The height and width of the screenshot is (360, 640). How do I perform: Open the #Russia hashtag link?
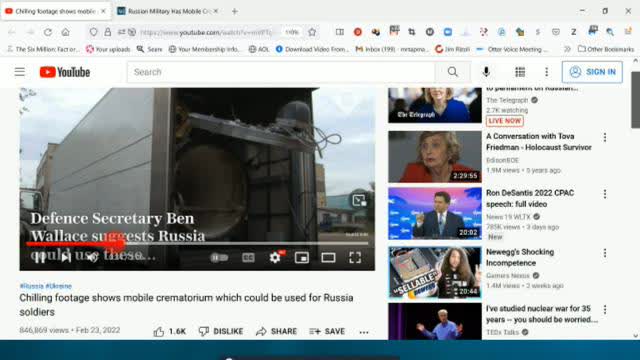point(31,286)
